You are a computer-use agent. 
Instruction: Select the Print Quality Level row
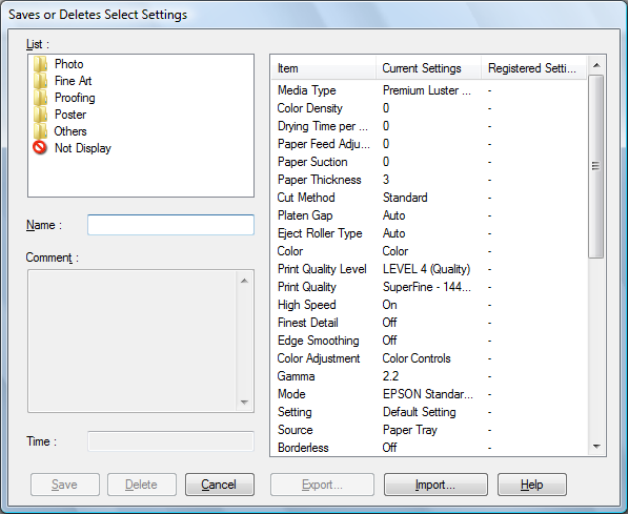coord(321,269)
